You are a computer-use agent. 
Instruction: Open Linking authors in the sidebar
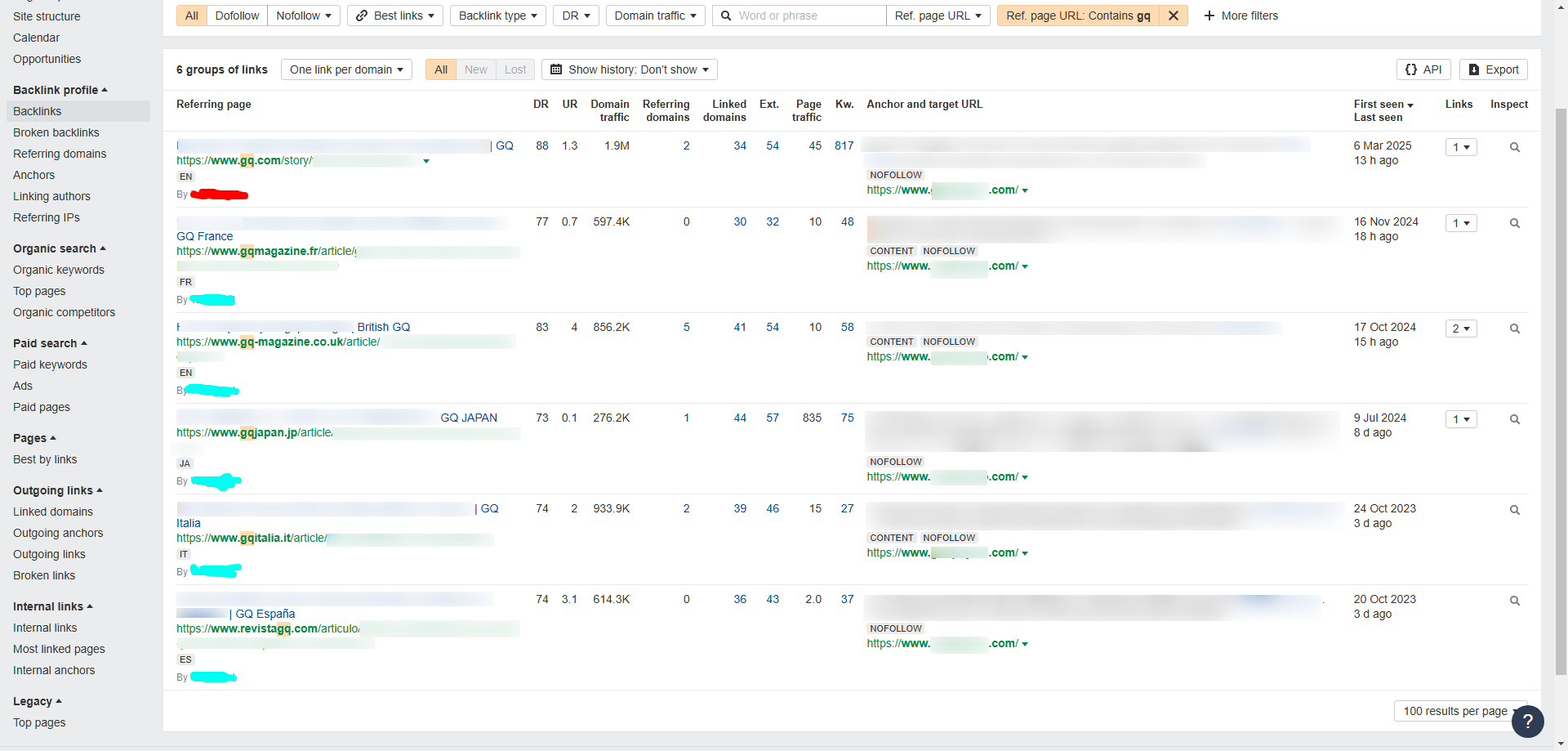tap(51, 196)
